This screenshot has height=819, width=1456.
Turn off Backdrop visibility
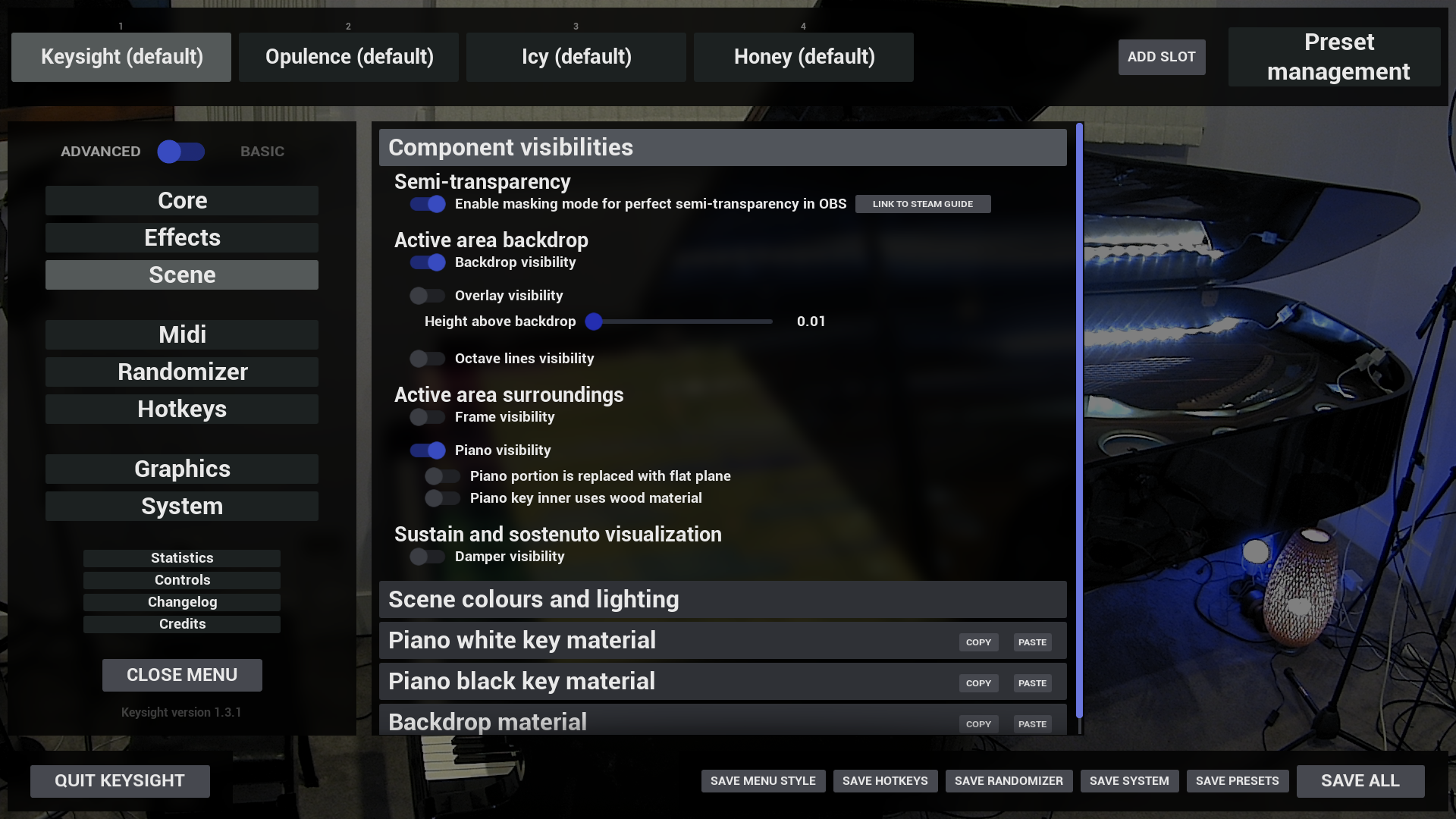pyautogui.click(x=428, y=262)
